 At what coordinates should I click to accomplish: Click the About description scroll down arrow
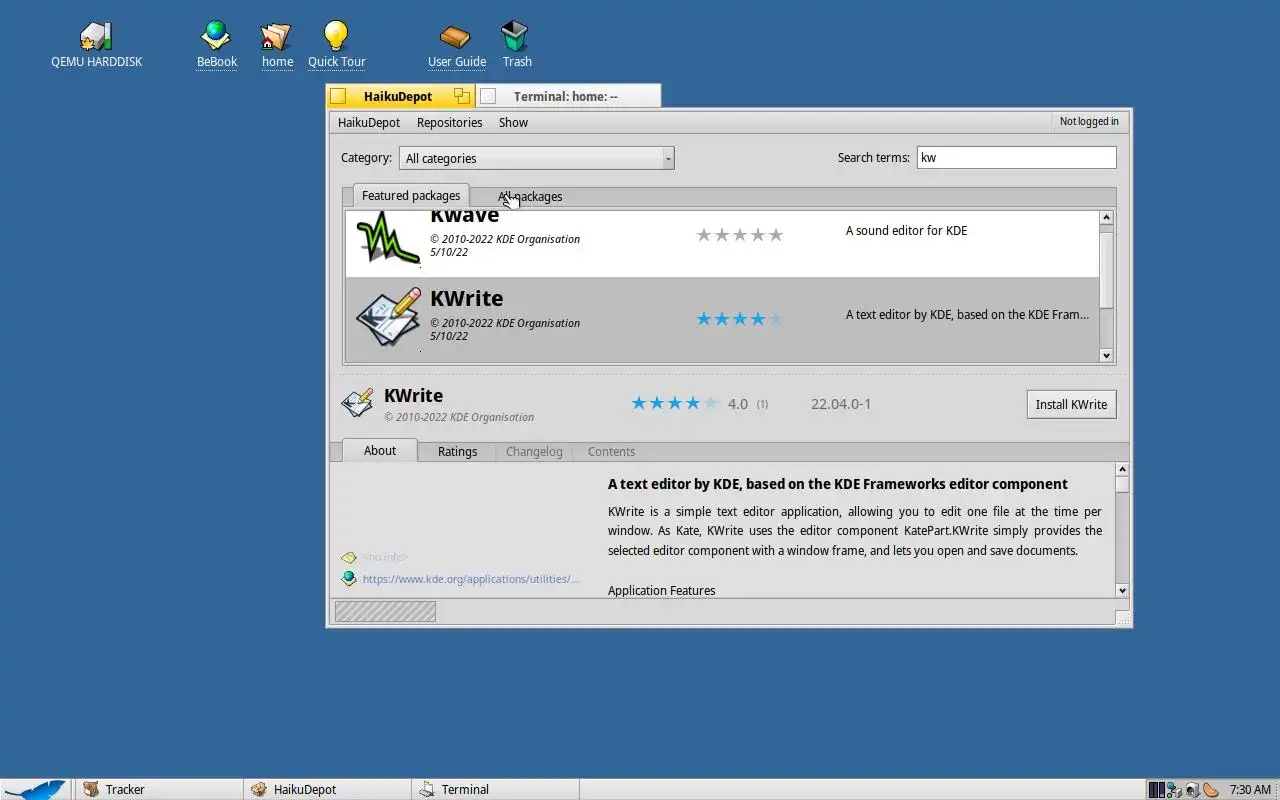pos(1122,590)
